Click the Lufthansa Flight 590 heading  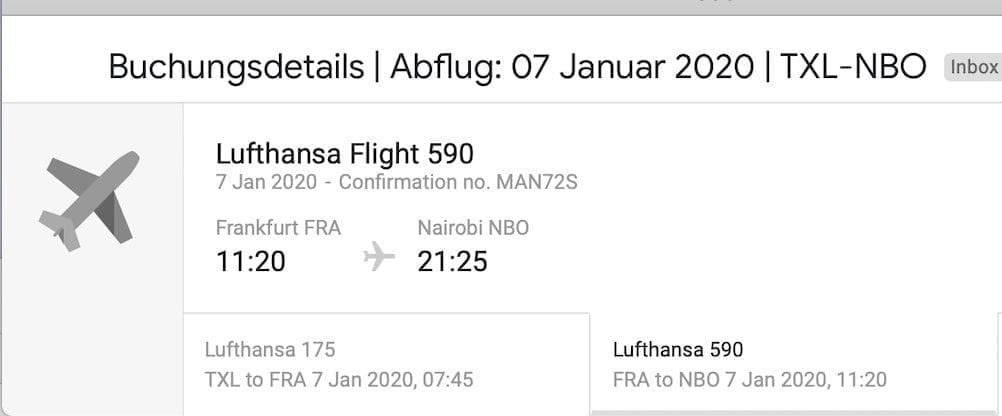(345, 154)
